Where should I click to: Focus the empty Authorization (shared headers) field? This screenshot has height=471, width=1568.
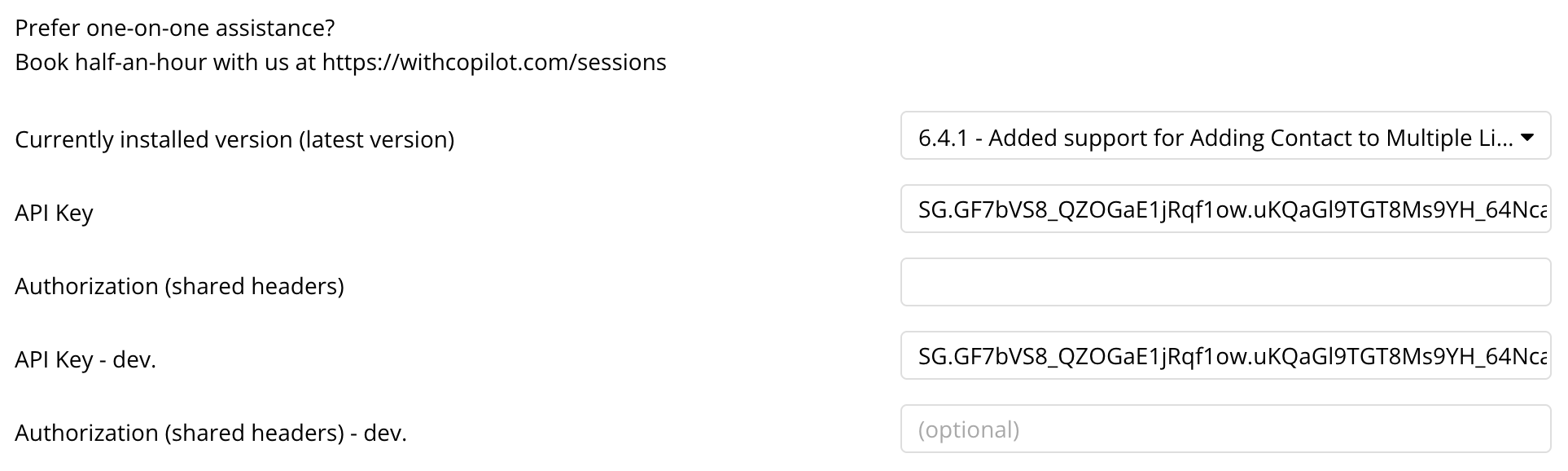1224,283
